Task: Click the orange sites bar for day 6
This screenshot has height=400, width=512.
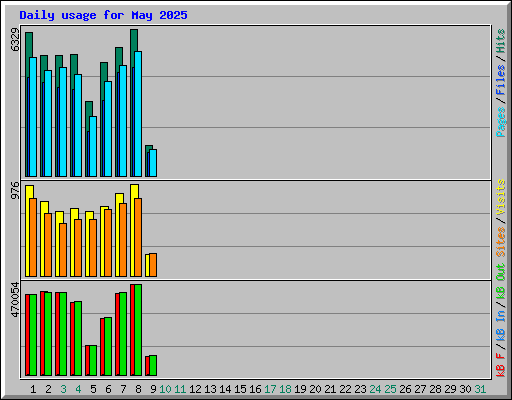Action: (x=108, y=243)
